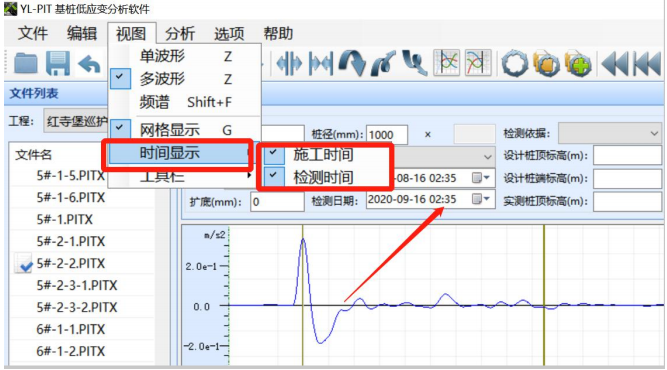
Task: Click the second curve chart toolbar icon
Action: click(x=478, y=63)
